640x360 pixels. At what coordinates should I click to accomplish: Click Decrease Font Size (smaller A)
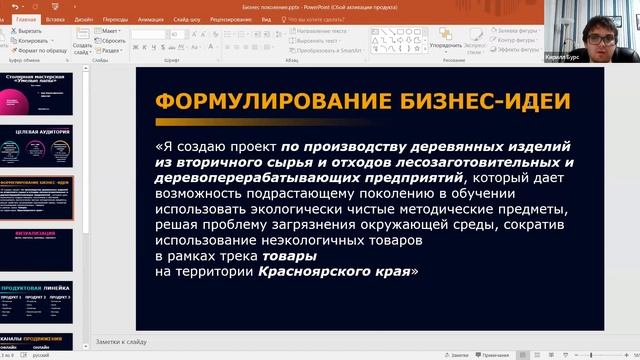tap(204, 35)
